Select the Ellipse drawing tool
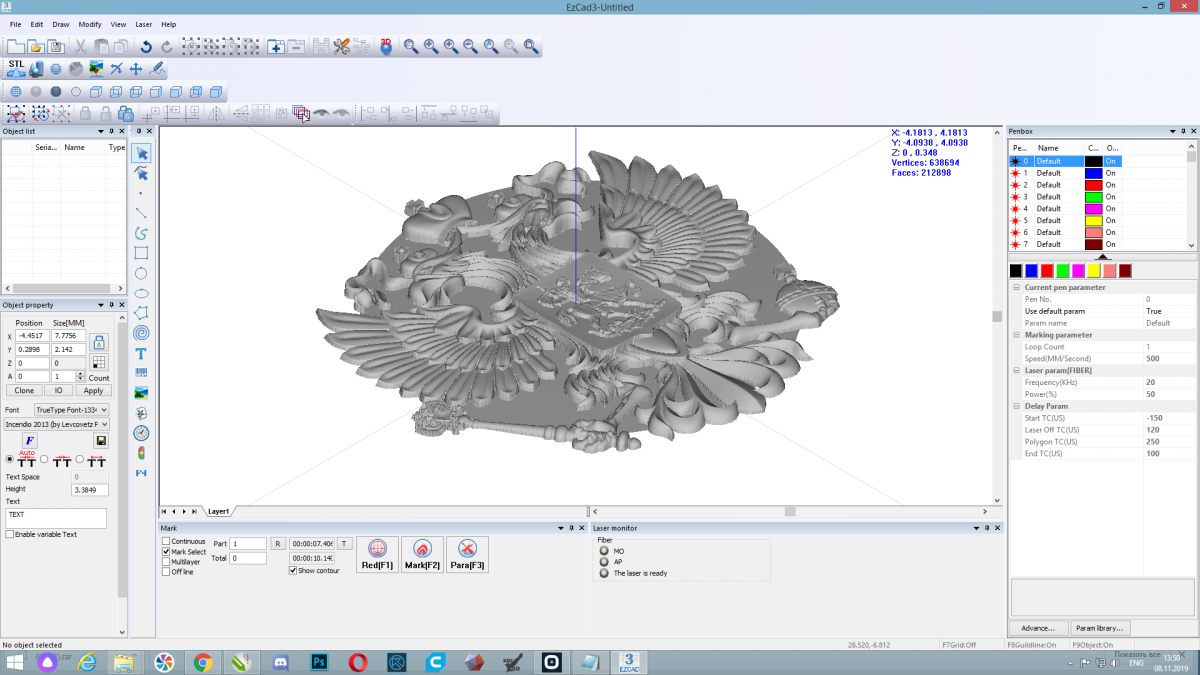 coord(142,293)
